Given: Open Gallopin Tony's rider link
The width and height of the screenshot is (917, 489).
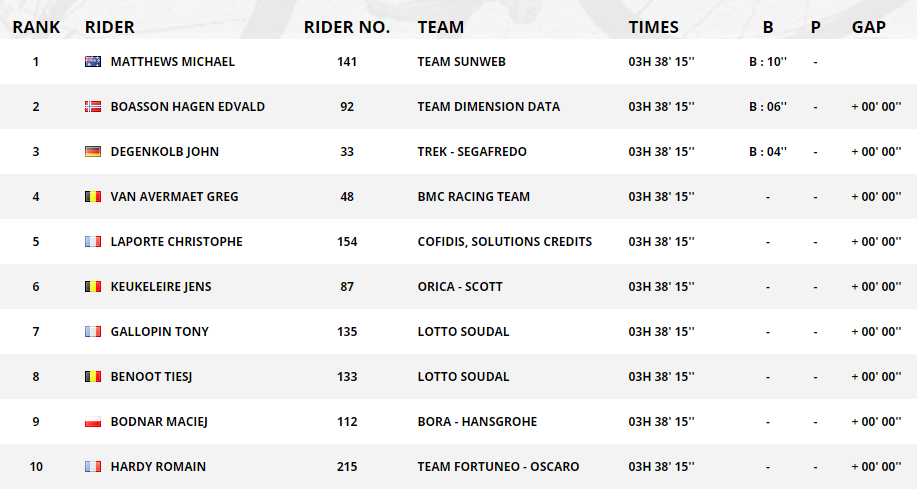Looking at the screenshot, I should click(x=160, y=332).
